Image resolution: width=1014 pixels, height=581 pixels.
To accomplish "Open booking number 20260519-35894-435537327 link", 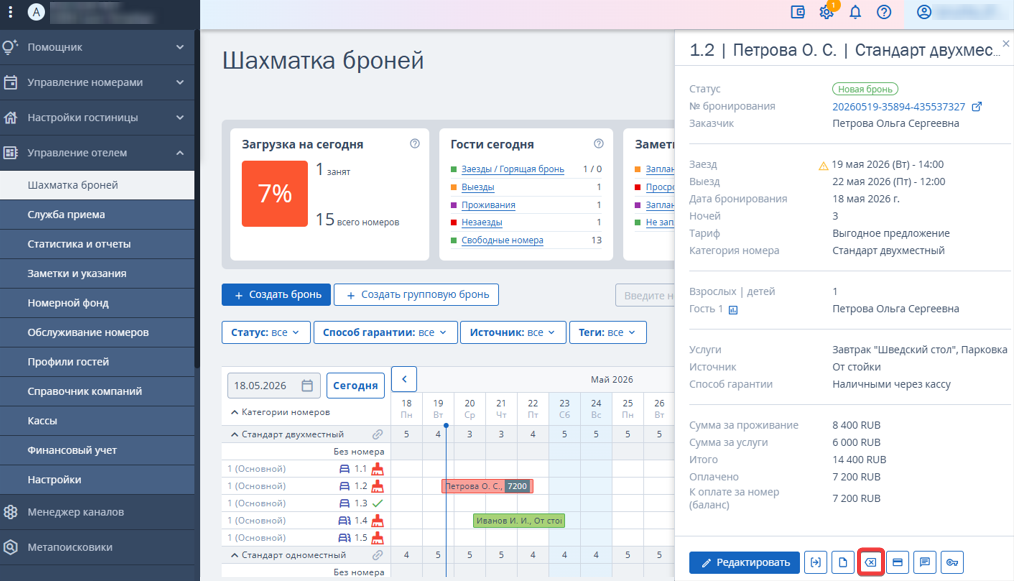I will 898,107.
